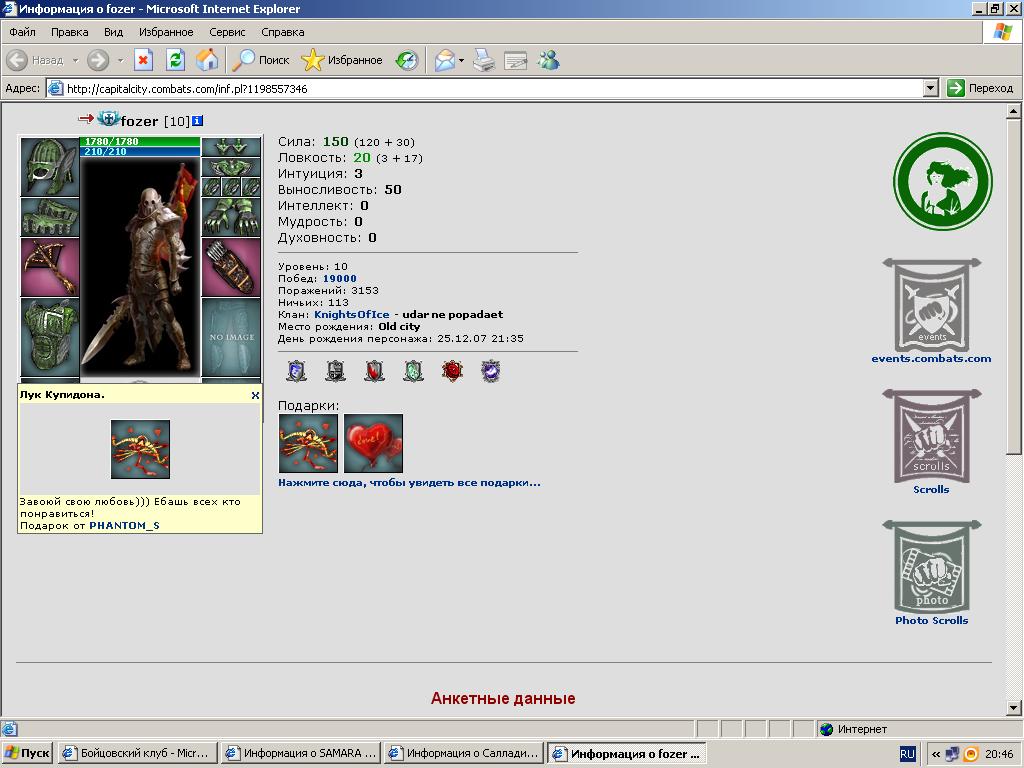The image size is (1024, 768).
Task: Open the Вид menu
Action: (114, 32)
